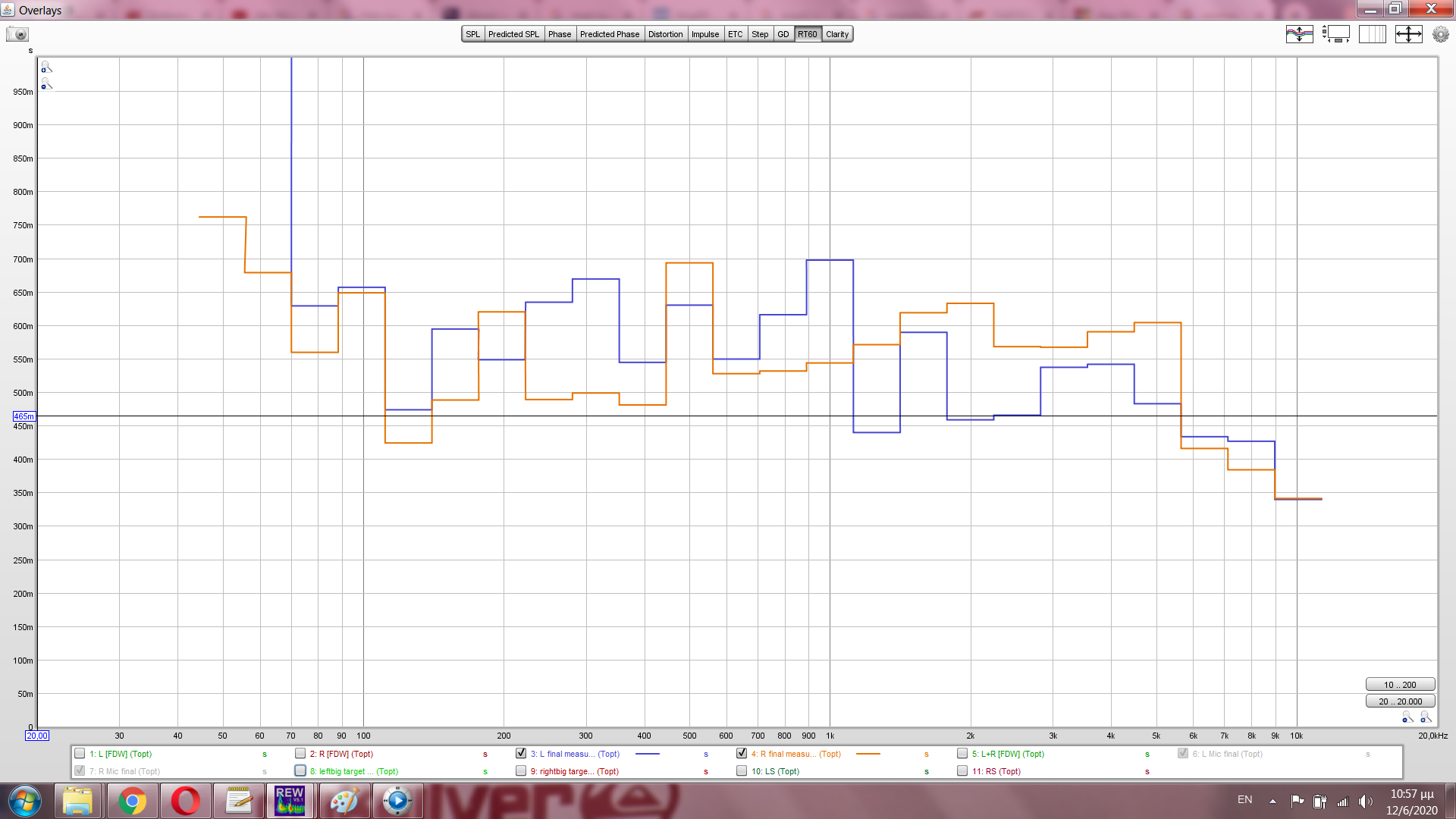Zoom in horizontally with bottom-right magnifier

tap(1426, 717)
